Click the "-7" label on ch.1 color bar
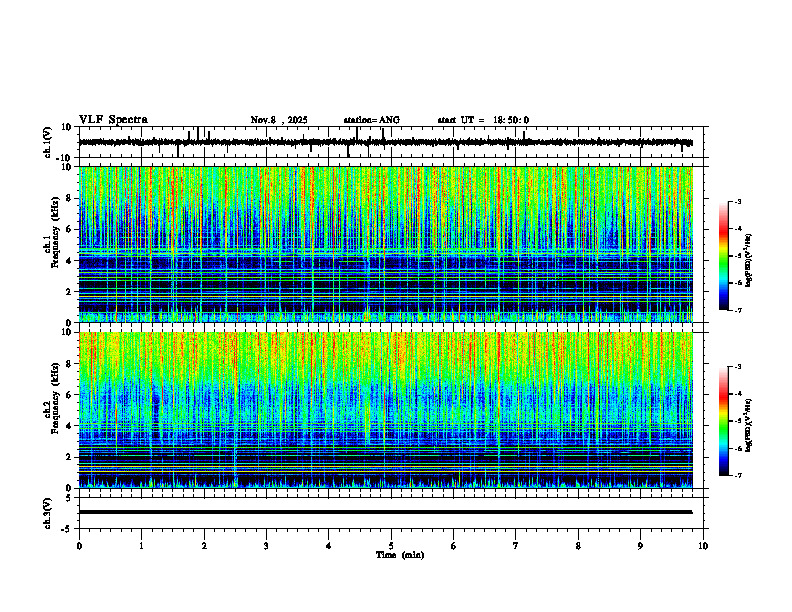 [737, 310]
